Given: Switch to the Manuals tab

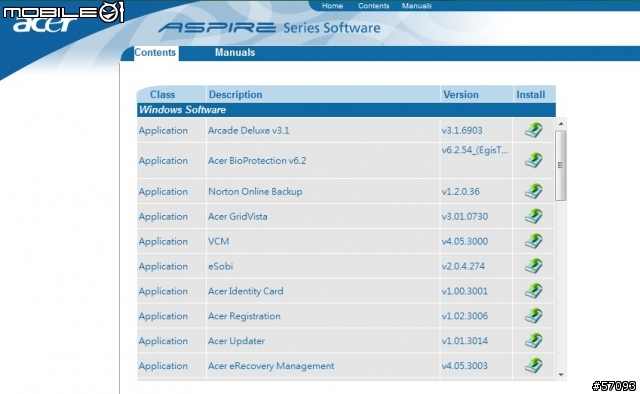Looking at the screenshot, I should 235,53.
